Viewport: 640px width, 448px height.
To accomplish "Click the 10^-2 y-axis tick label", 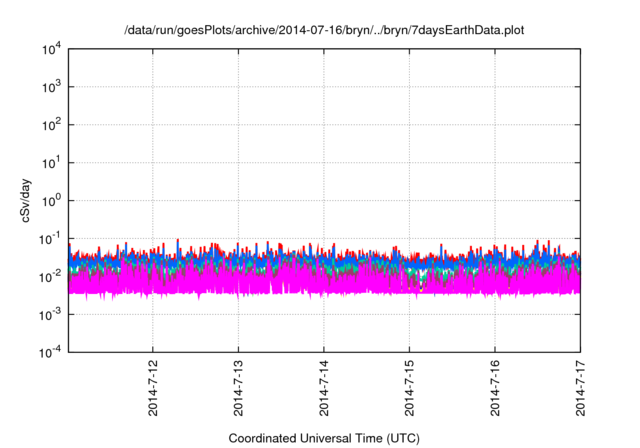I will coord(50,277).
